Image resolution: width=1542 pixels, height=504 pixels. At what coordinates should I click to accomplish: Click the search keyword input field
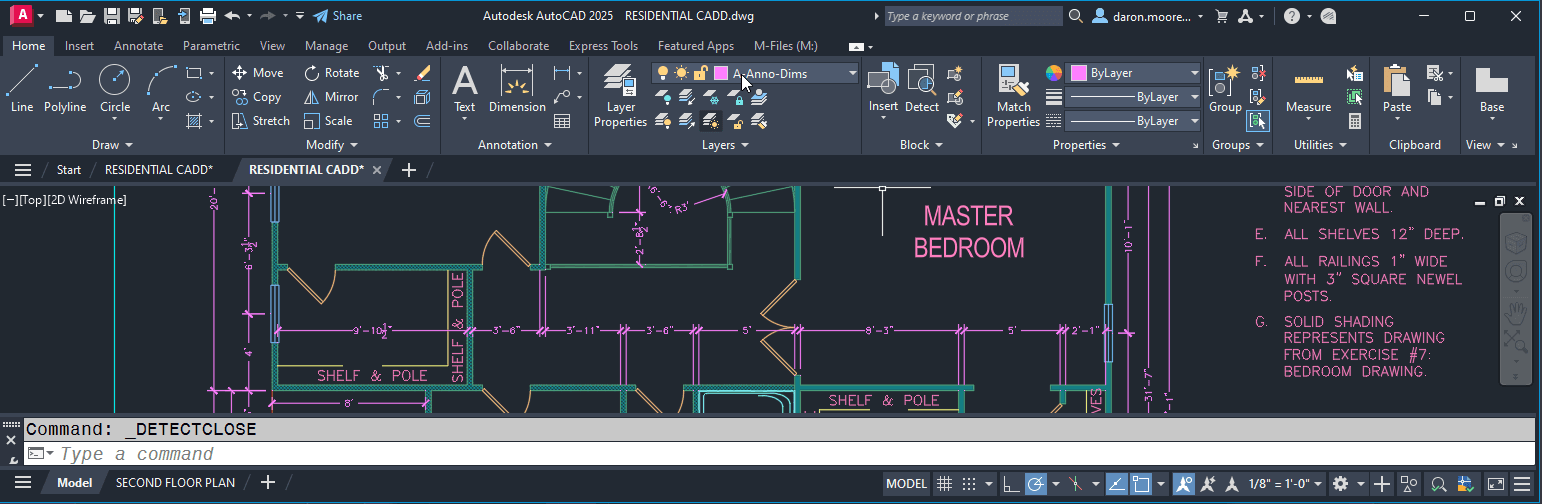(x=973, y=16)
